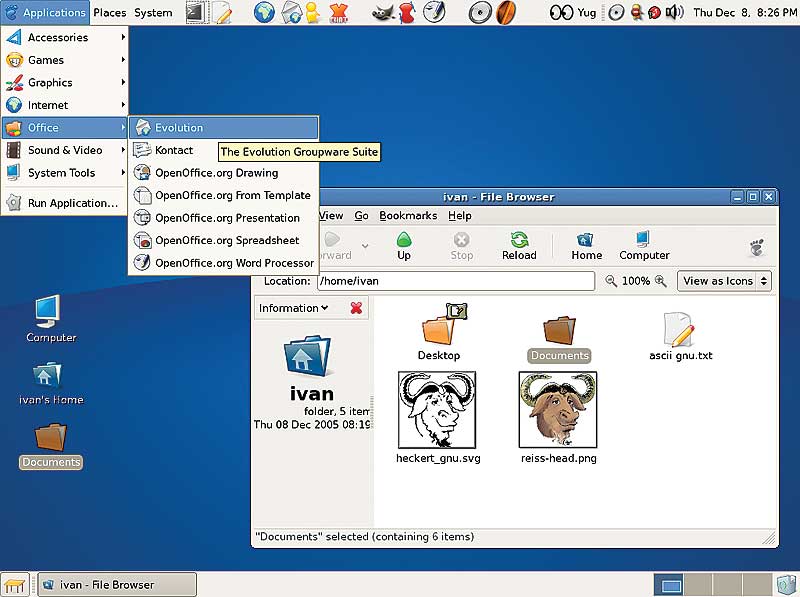Open the System menu

(153, 12)
